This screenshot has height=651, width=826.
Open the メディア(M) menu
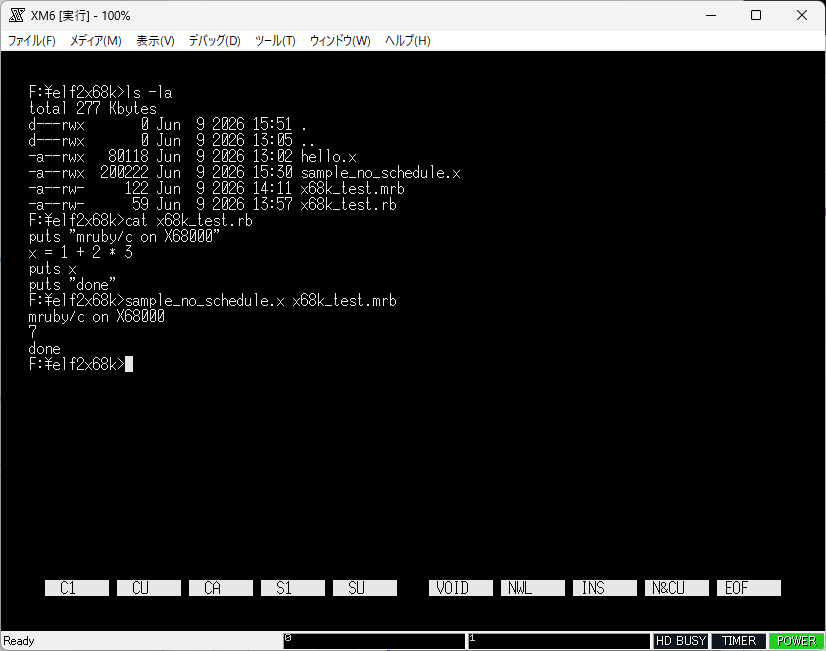pos(95,41)
